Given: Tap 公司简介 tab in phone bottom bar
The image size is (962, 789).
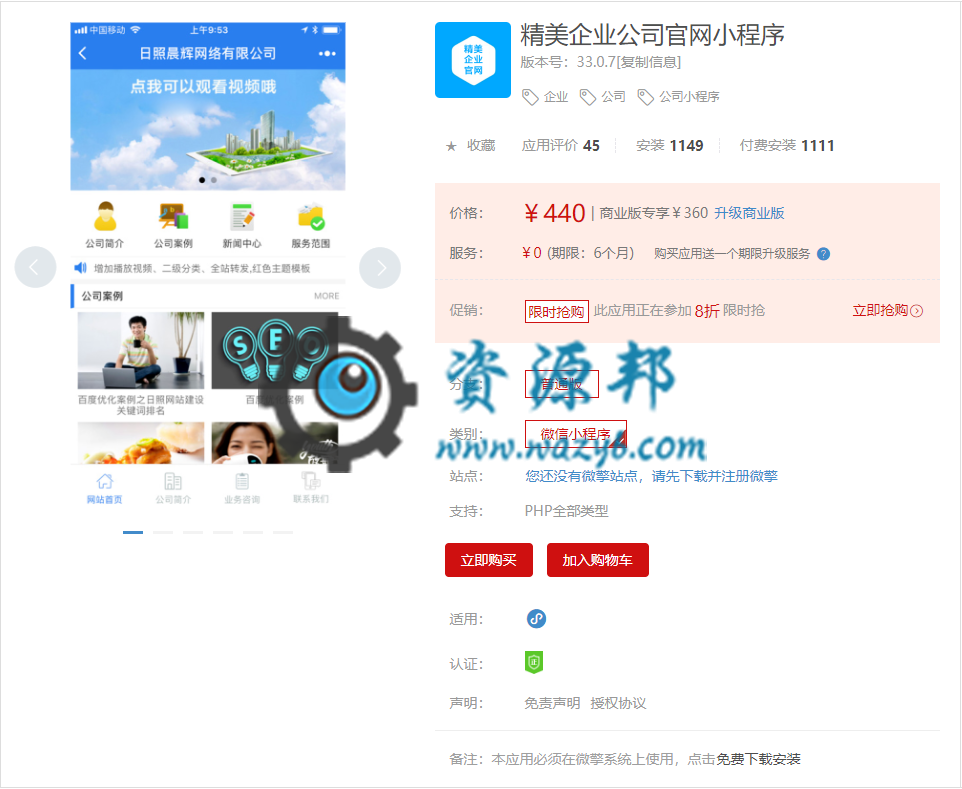Looking at the screenshot, I should (x=173, y=488).
